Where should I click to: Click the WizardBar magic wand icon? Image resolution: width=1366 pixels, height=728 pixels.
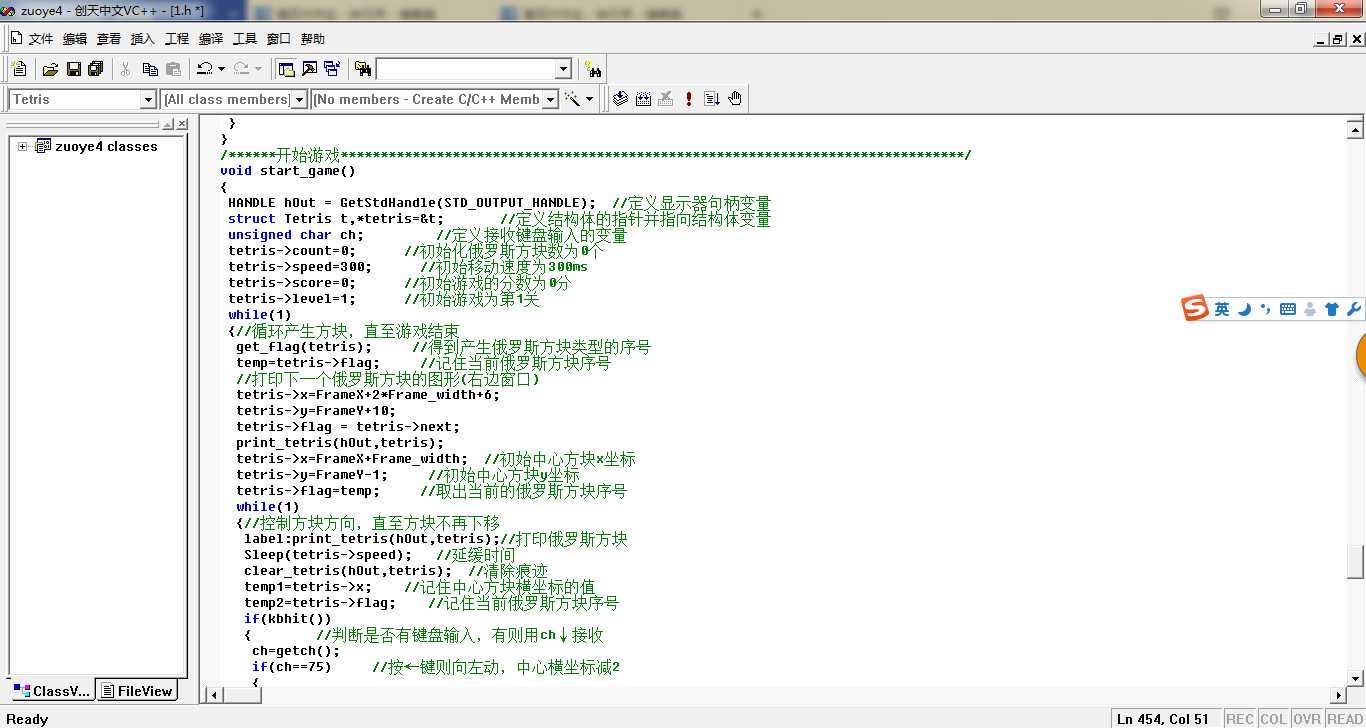pos(573,99)
